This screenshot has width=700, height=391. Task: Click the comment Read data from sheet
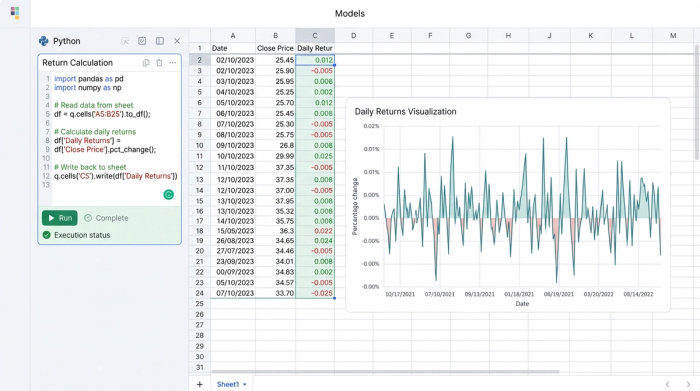click(94, 105)
